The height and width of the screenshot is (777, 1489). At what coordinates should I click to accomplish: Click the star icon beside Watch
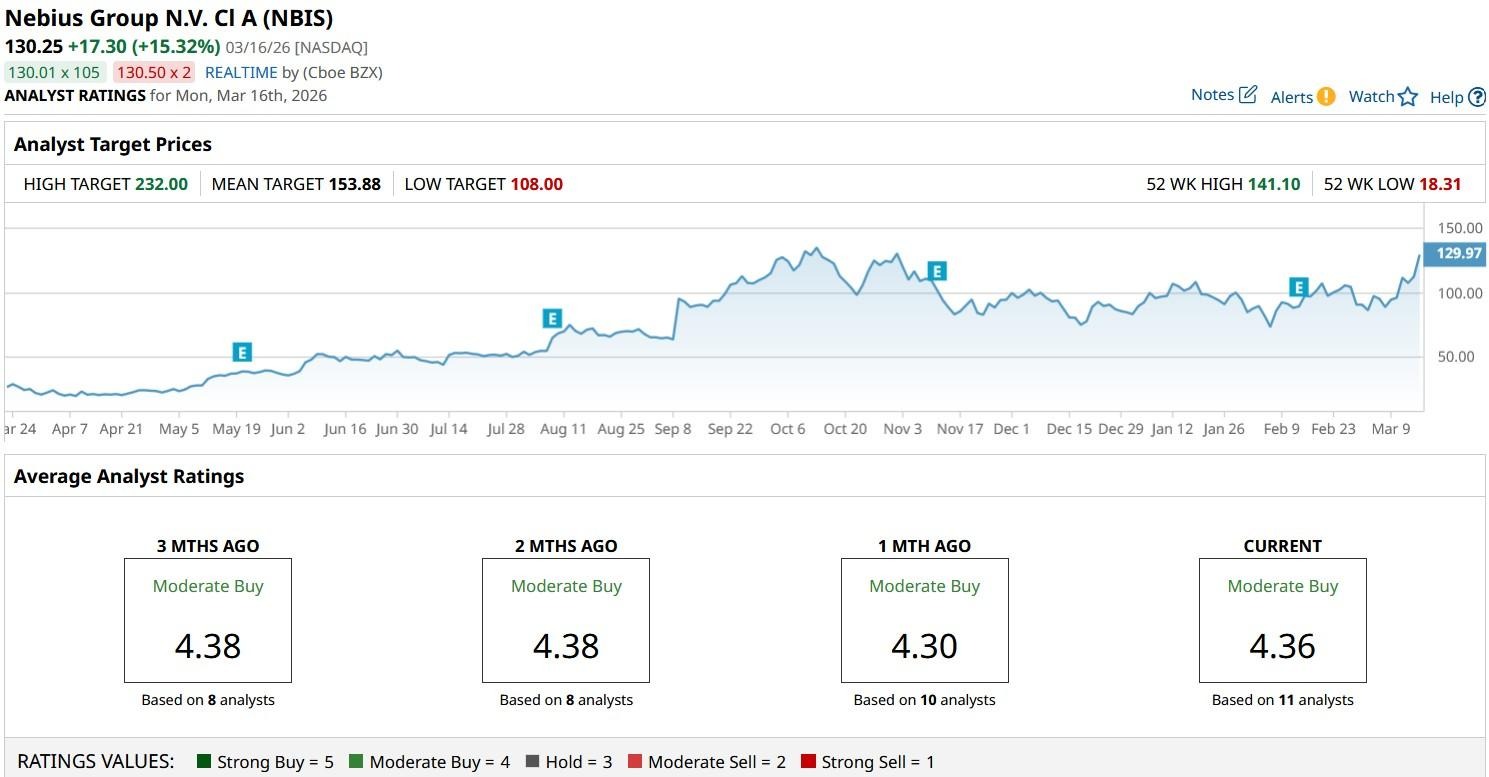click(1408, 97)
